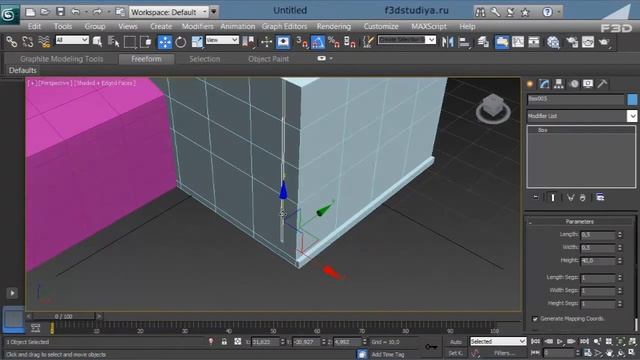Open the 'Selected' key target dropdown
This screenshot has width=640, height=360.
[498, 342]
